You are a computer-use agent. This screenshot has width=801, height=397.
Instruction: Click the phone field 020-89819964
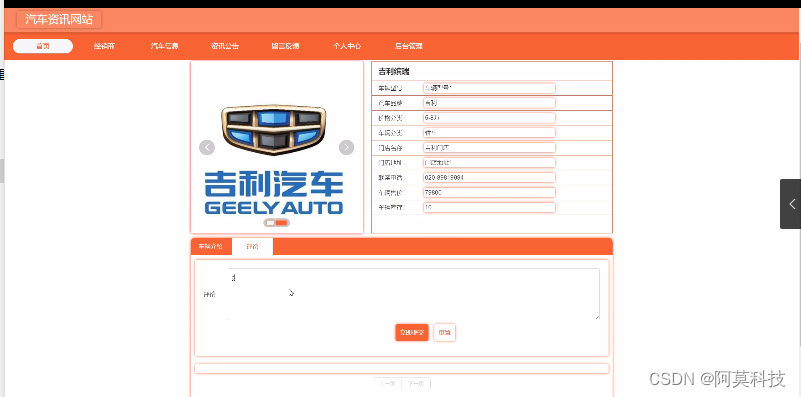[x=489, y=177]
